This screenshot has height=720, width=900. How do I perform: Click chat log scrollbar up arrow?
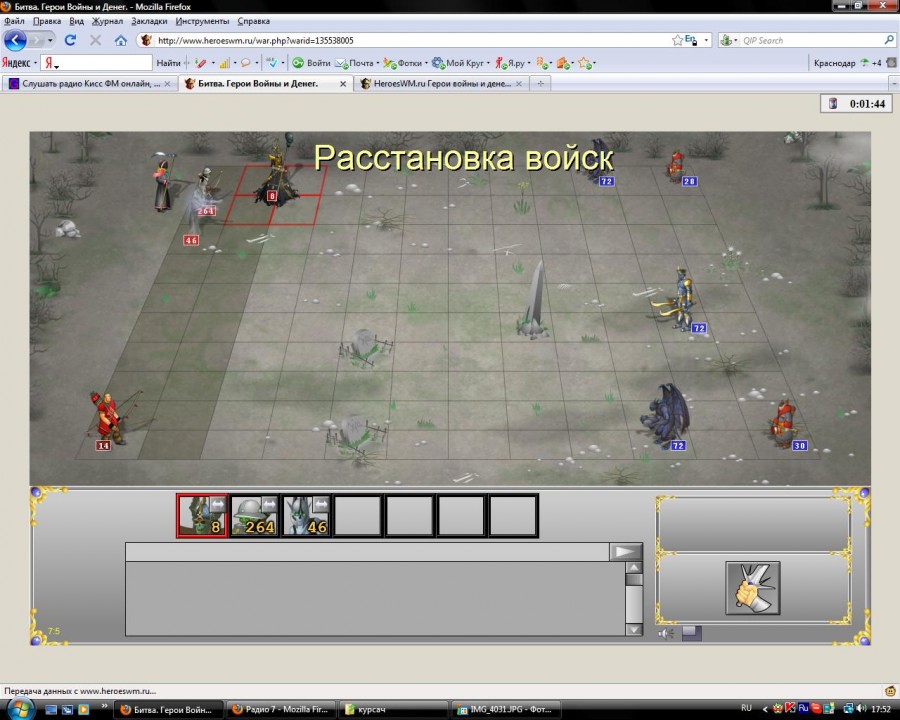coord(634,568)
